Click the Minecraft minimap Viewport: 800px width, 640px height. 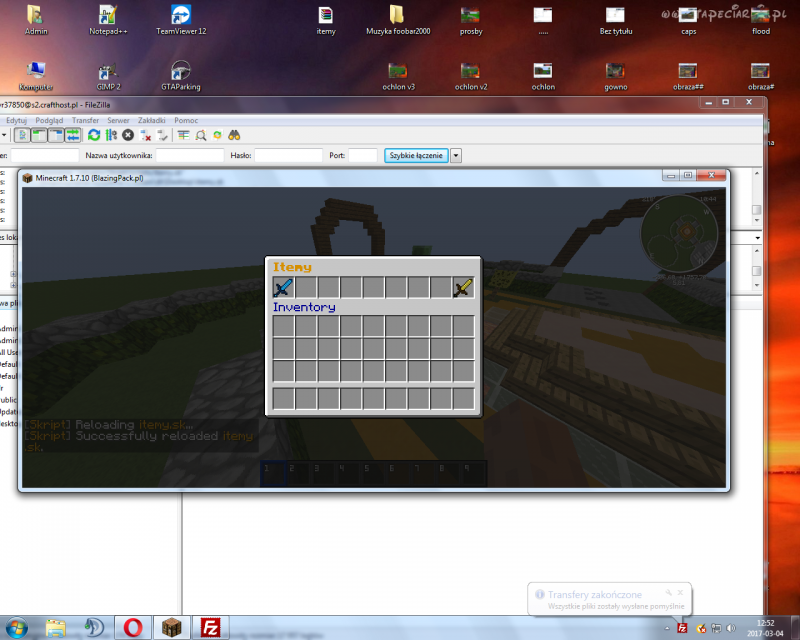[x=679, y=233]
